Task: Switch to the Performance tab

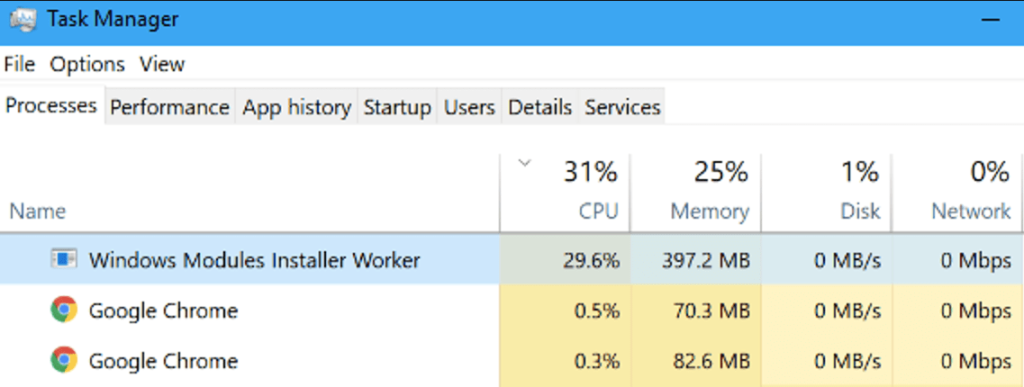Action: pos(170,107)
